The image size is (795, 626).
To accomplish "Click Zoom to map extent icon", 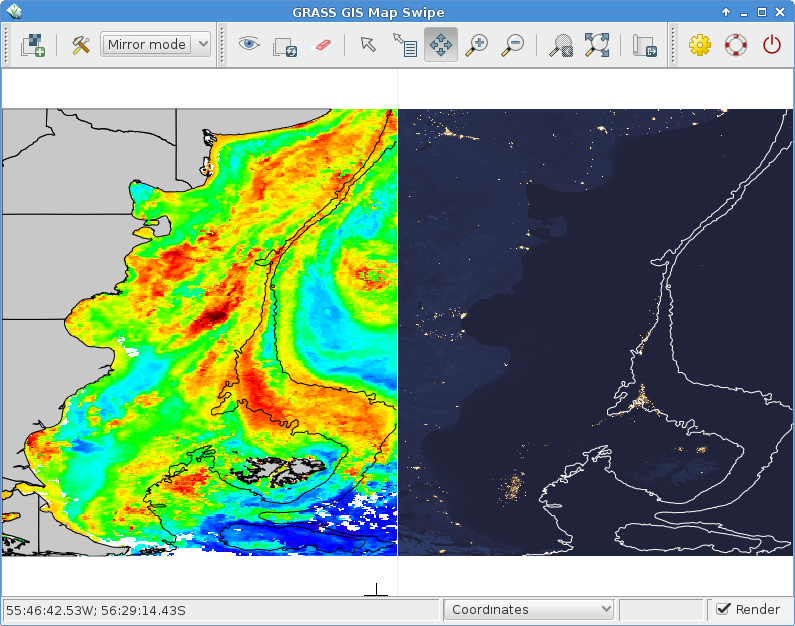I will (x=561, y=45).
